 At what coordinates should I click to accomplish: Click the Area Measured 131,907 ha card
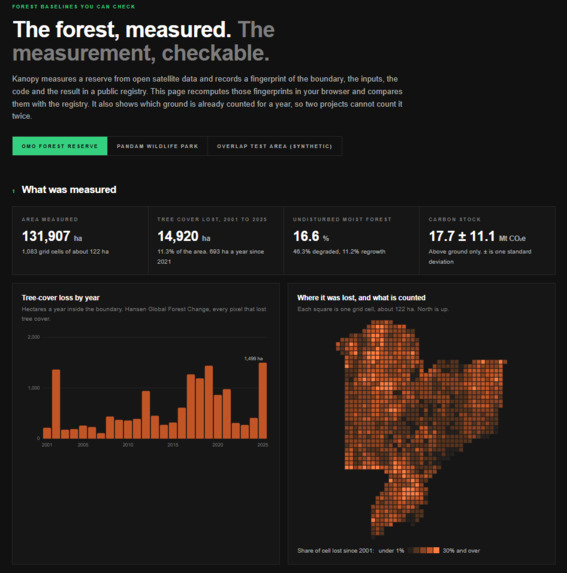click(x=80, y=240)
